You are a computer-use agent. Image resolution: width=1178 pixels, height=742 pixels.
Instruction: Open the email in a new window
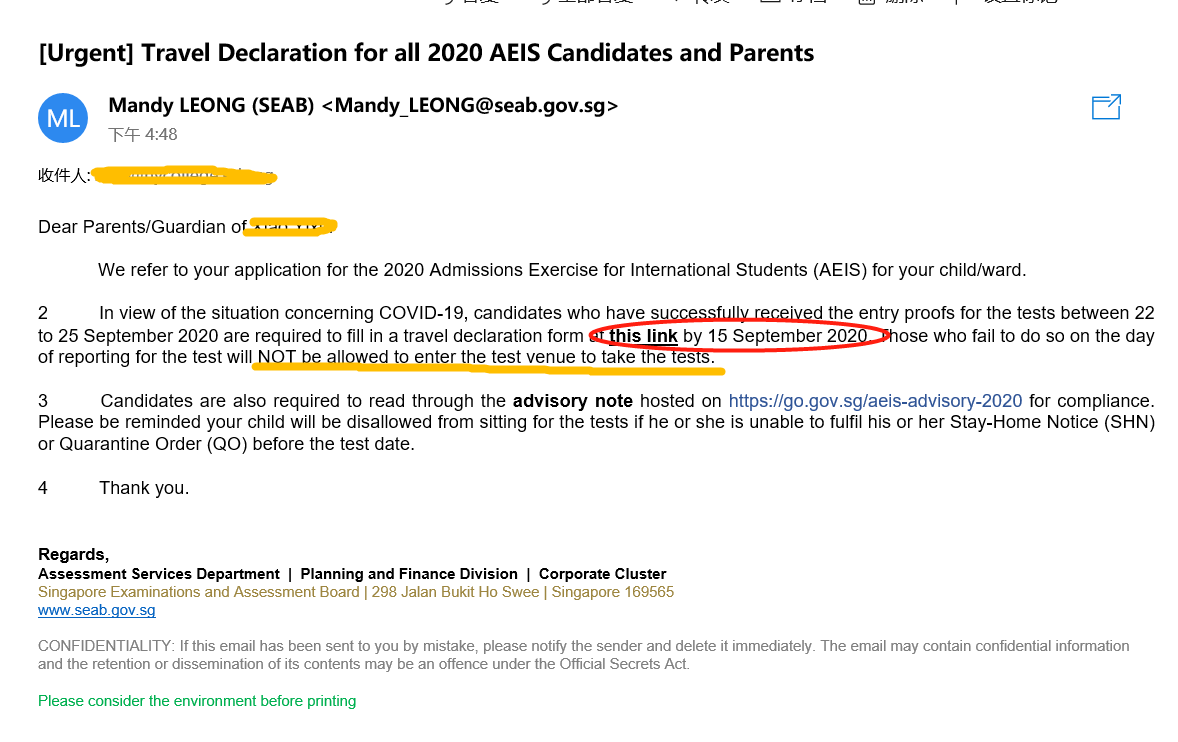coord(1106,107)
